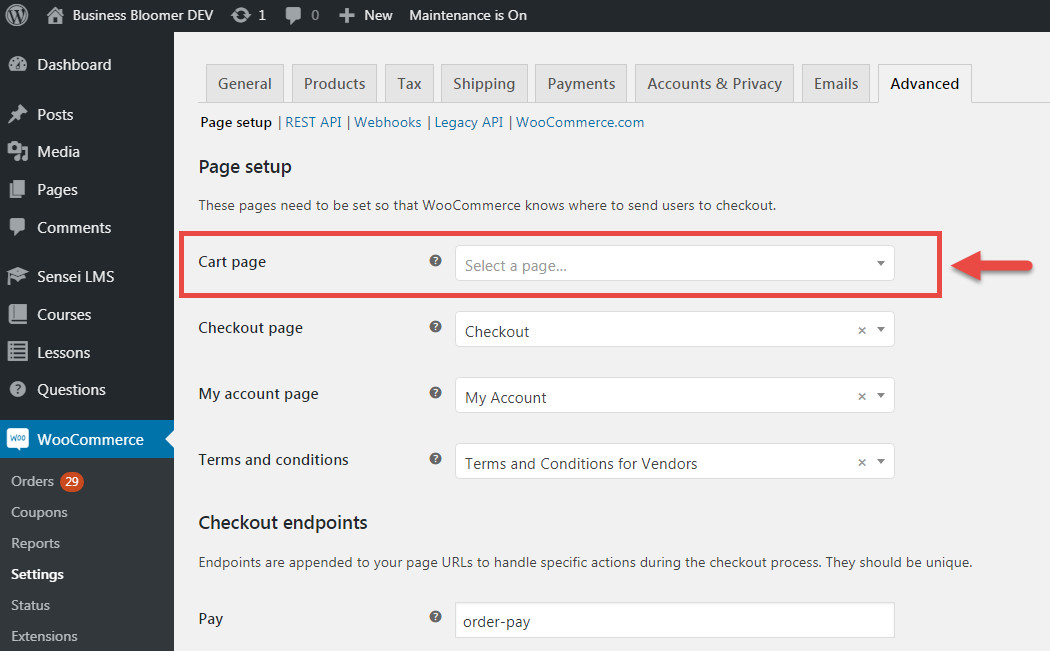Open WooCommerce Status submenu
The width and height of the screenshot is (1050, 651).
click(x=30, y=605)
